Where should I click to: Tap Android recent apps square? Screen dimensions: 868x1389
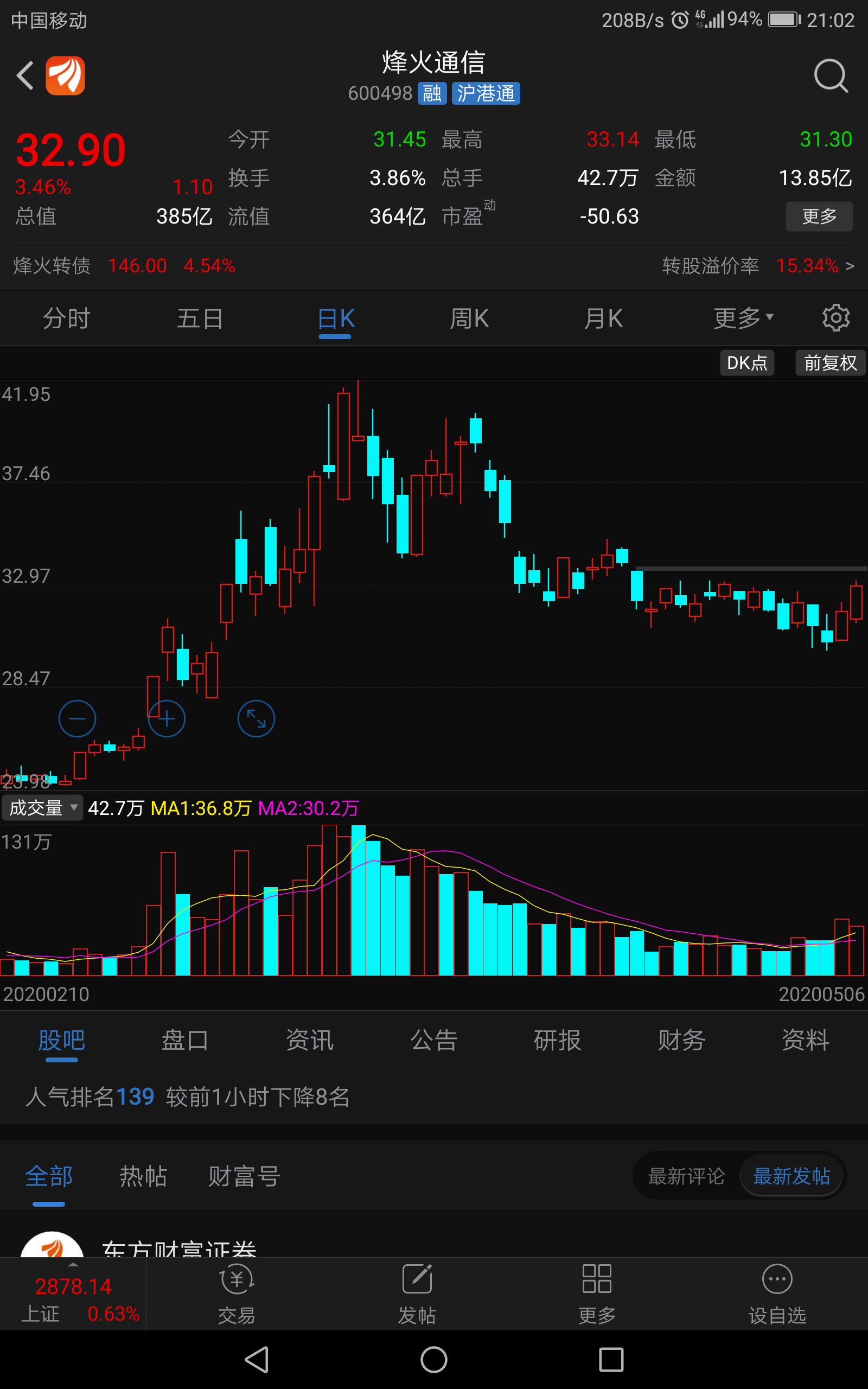611,1359
